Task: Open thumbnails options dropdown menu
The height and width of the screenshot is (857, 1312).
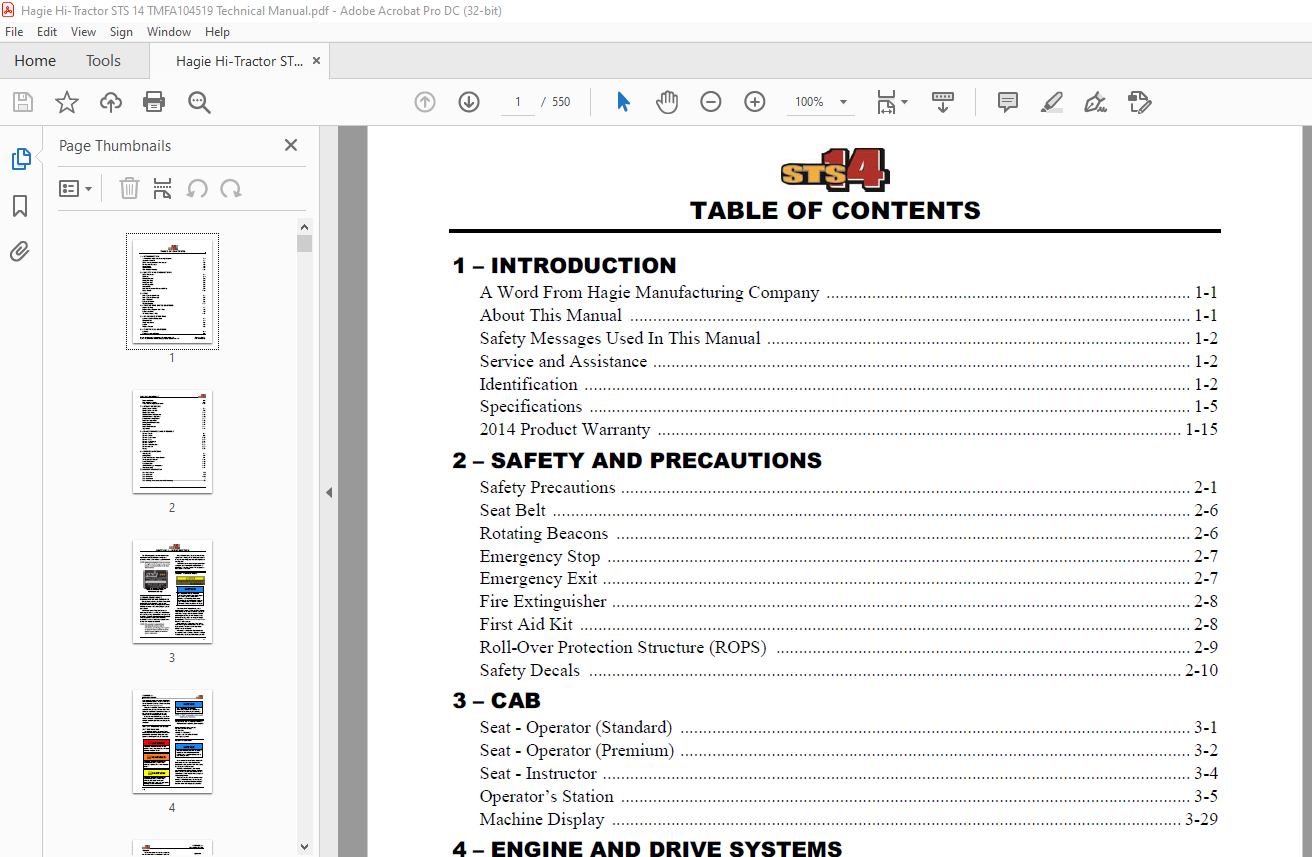Action: point(75,188)
